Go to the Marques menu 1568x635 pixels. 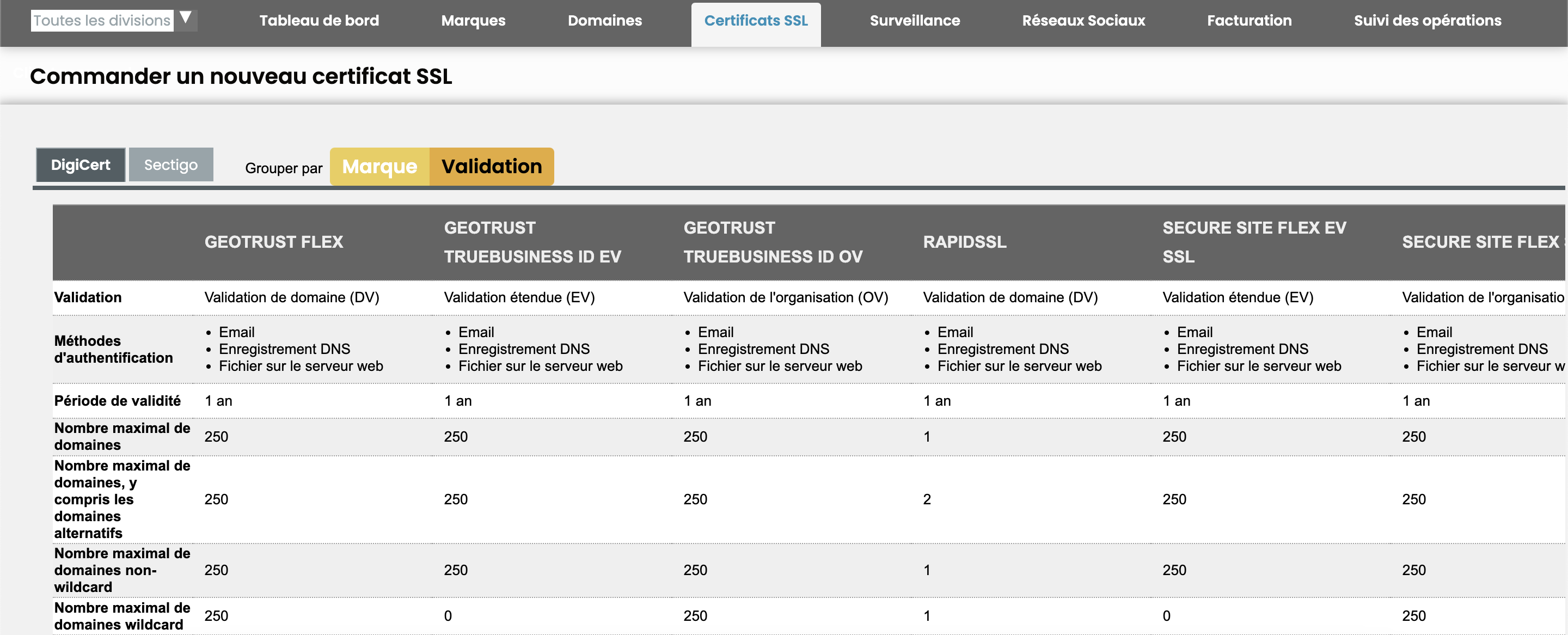click(473, 21)
